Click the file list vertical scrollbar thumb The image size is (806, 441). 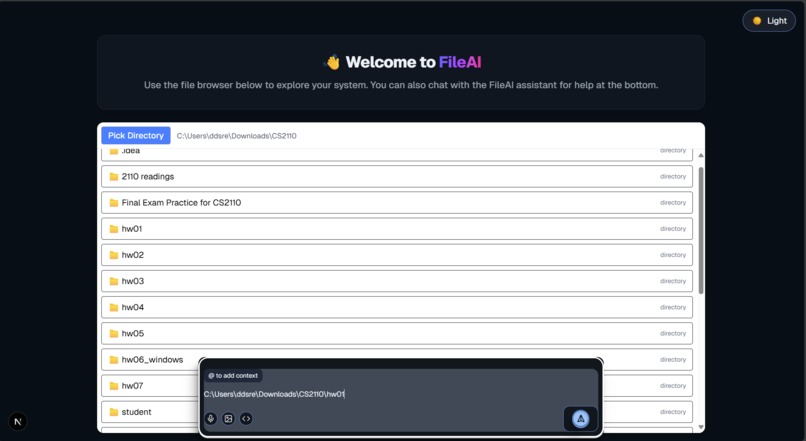click(701, 230)
